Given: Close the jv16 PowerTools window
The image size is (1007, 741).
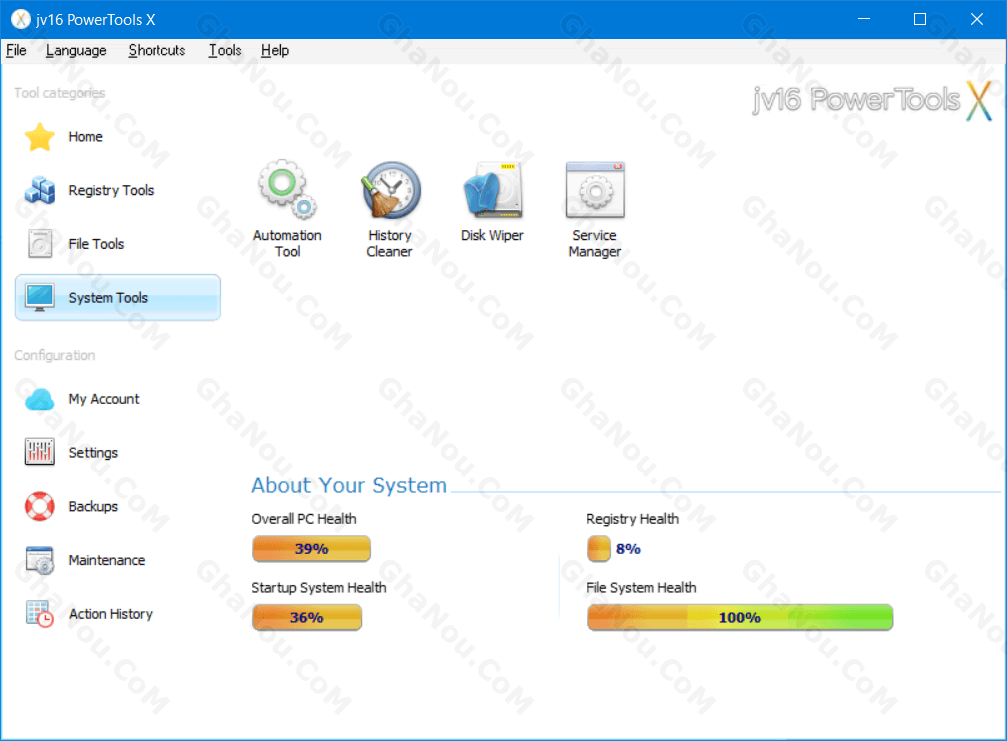Looking at the screenshot, I should pyautogui.click(x=976, y=19).
